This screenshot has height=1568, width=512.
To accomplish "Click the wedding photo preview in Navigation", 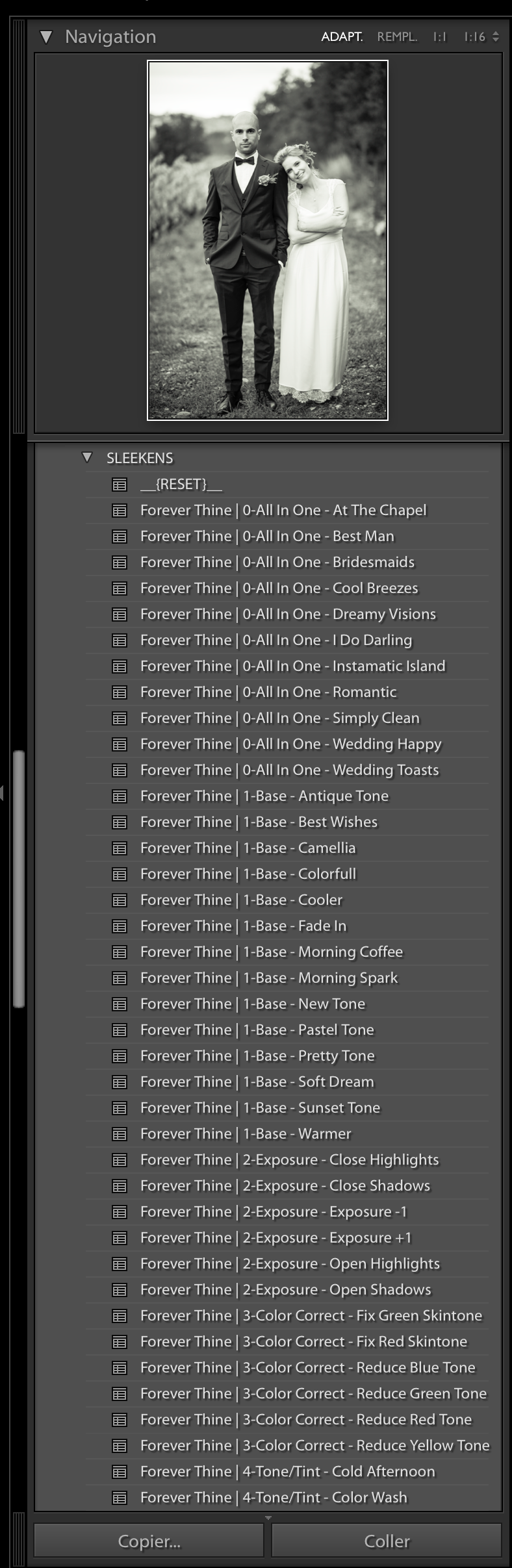I will point(268,240).
